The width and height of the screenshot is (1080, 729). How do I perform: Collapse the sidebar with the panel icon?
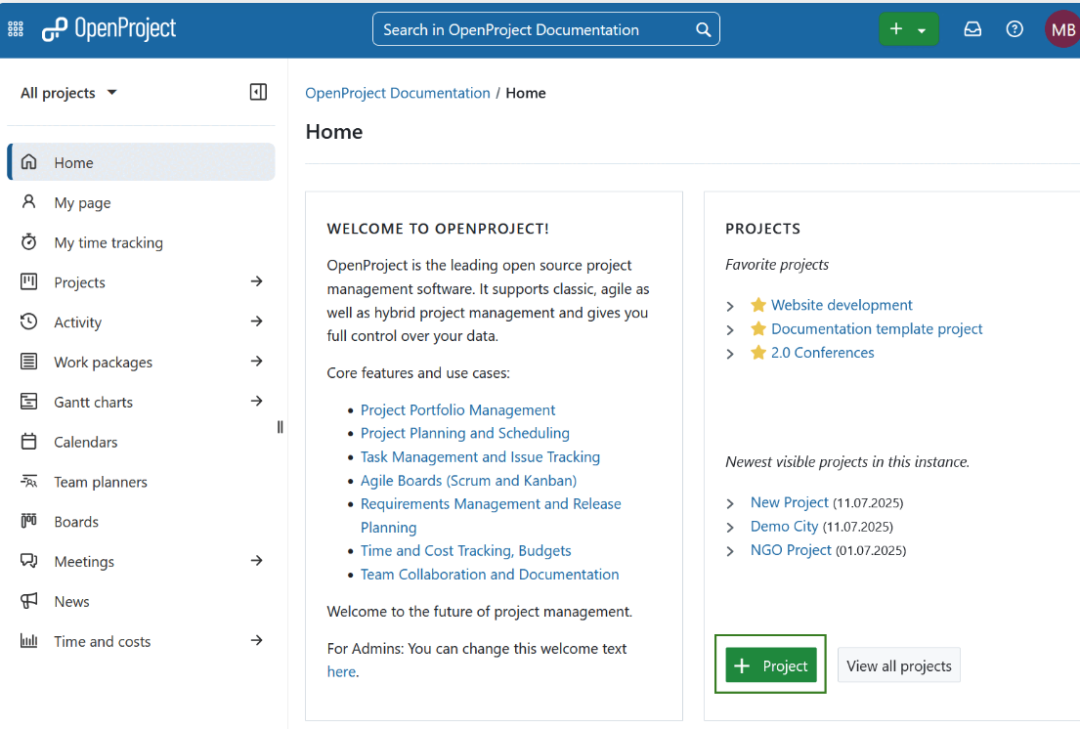tap(258, 92)
